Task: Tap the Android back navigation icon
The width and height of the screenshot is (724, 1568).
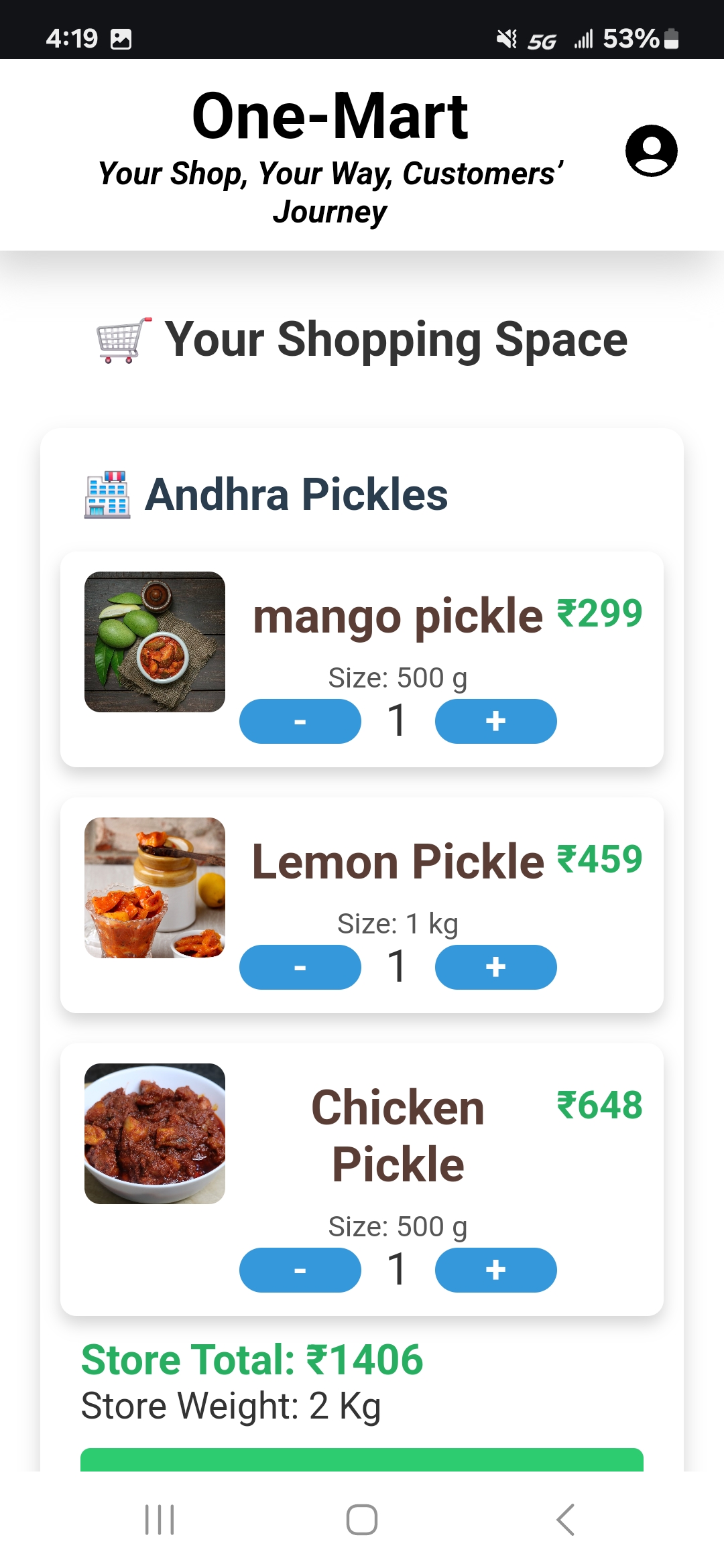Action: [x=565, y=1519]
